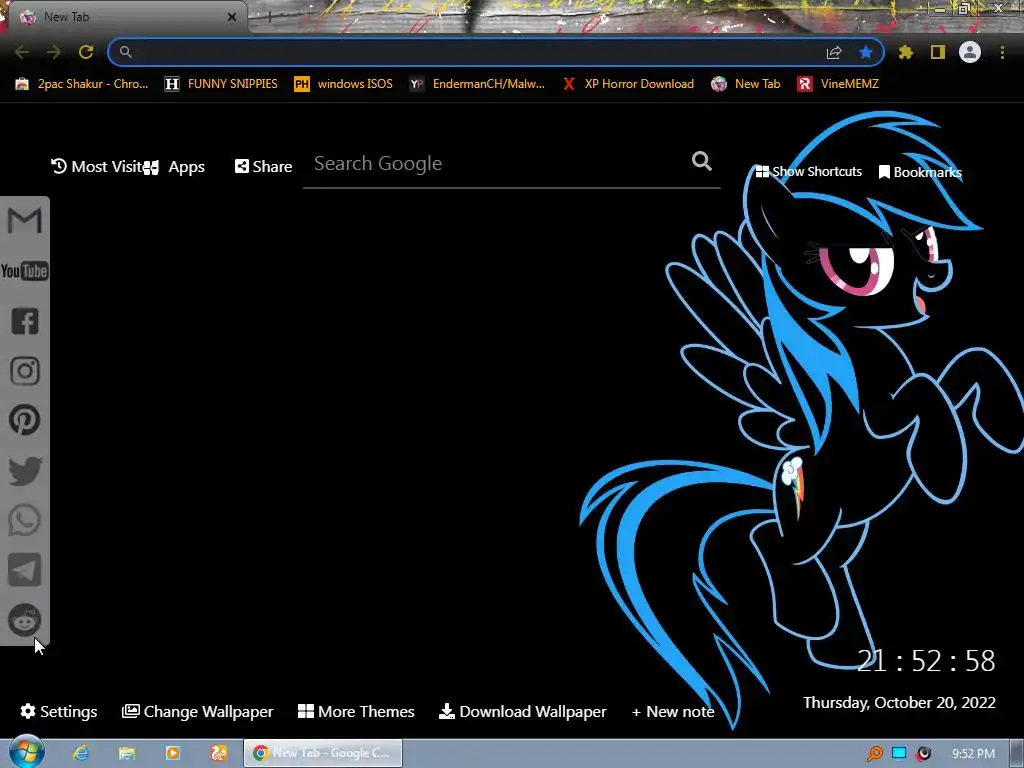This screenshot has height=768, width=1024.
Task: Open Windows Start button
Action: click(26, 753)
